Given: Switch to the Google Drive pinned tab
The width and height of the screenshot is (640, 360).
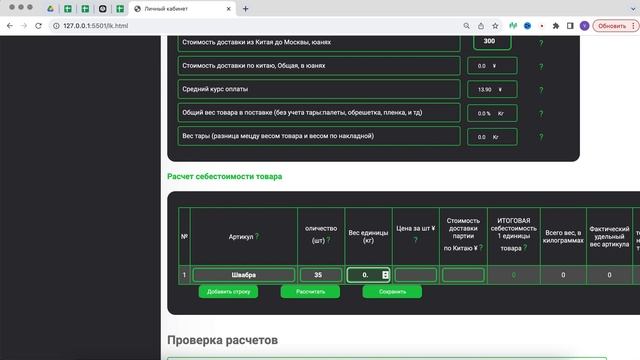Looking at the screenshot, I should click(50, 9).
